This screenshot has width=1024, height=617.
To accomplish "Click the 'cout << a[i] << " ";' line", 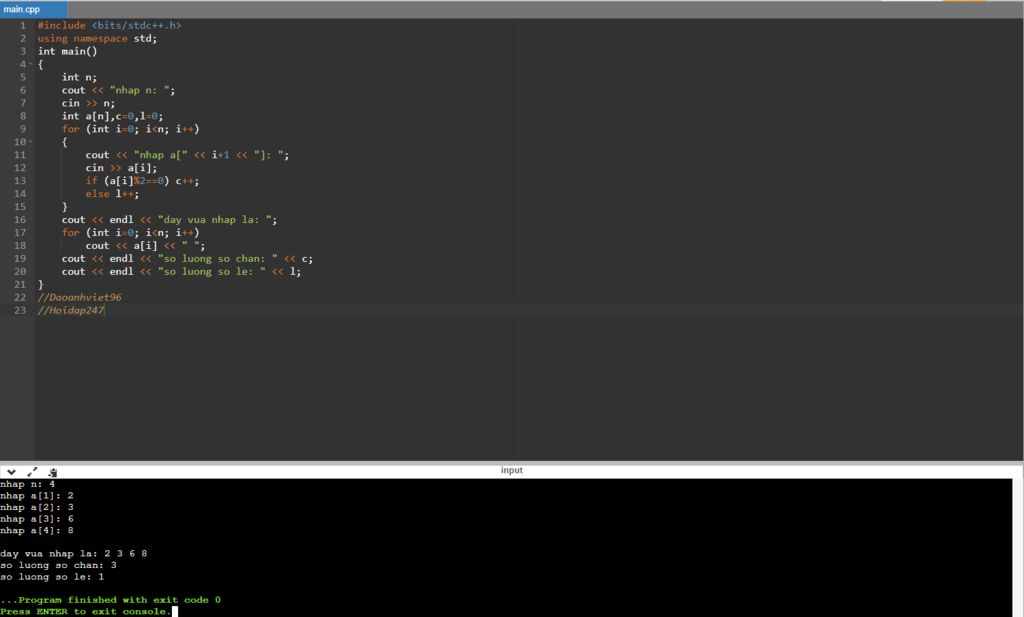I will (x=146, y=245).
